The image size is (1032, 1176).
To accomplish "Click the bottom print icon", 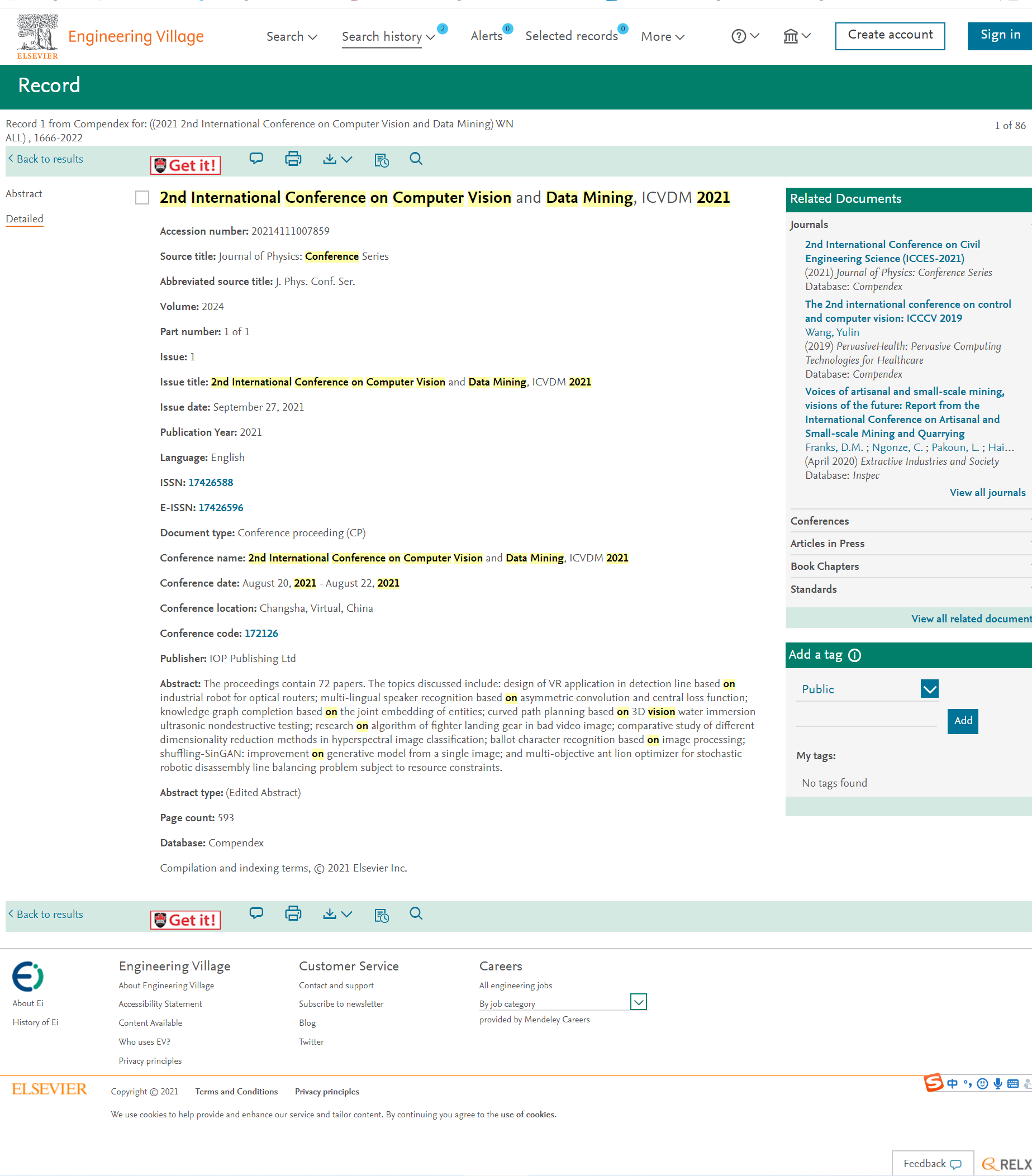I will coord(293,913).
